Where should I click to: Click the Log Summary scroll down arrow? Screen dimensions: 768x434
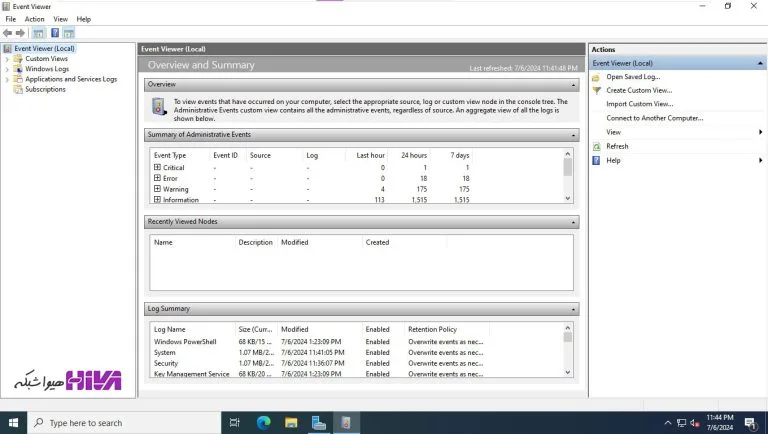pyautogui.click(x=568, y=372)
